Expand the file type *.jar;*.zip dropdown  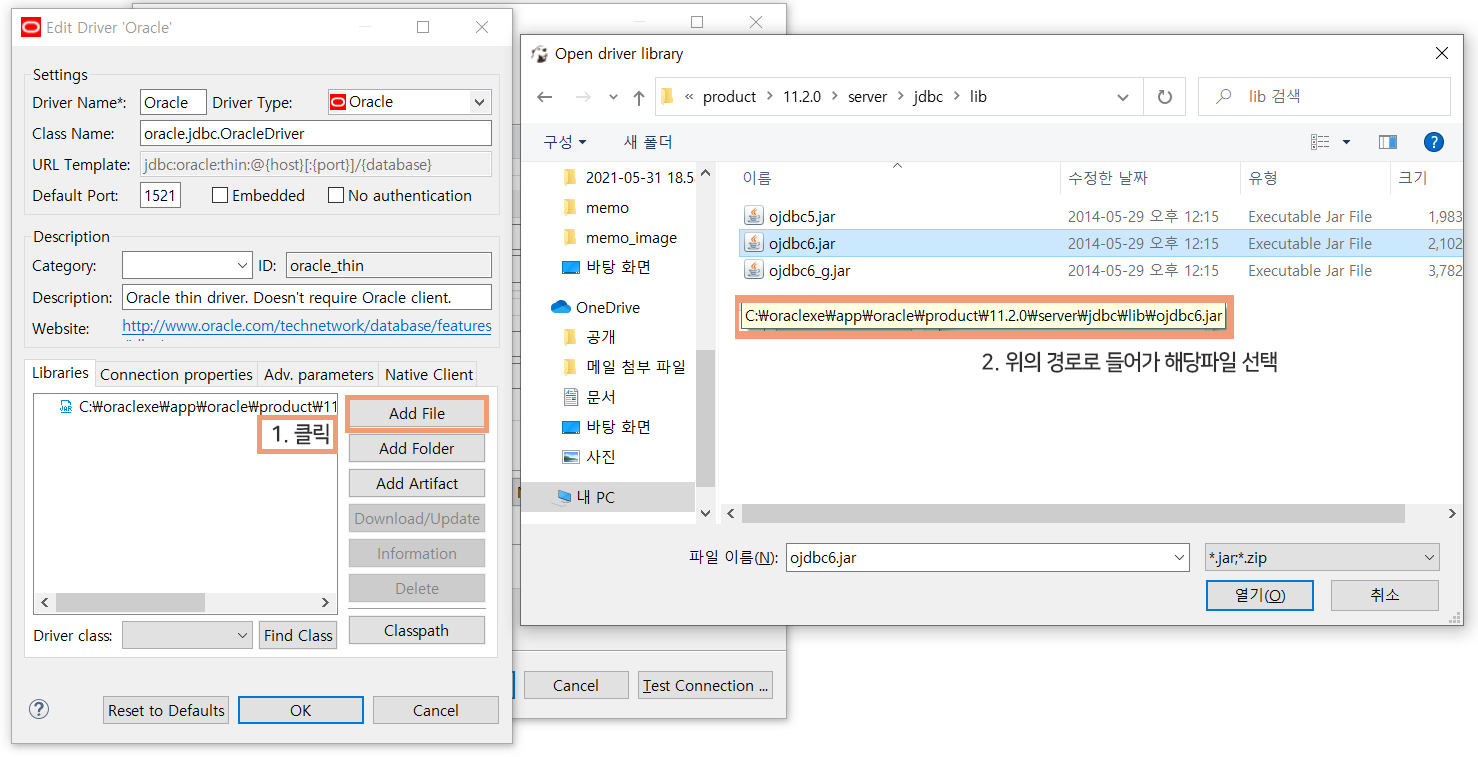coord(1321,558)
